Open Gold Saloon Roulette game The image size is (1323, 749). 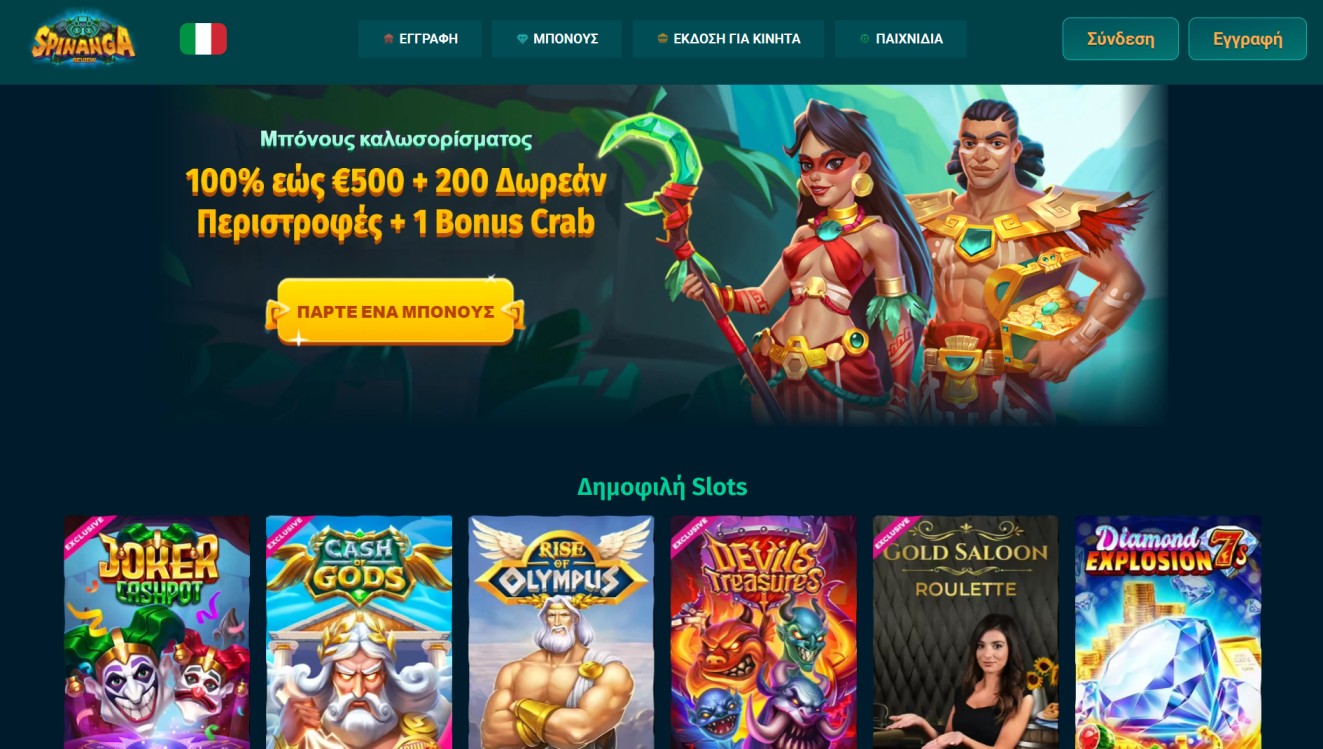point(965,632)
